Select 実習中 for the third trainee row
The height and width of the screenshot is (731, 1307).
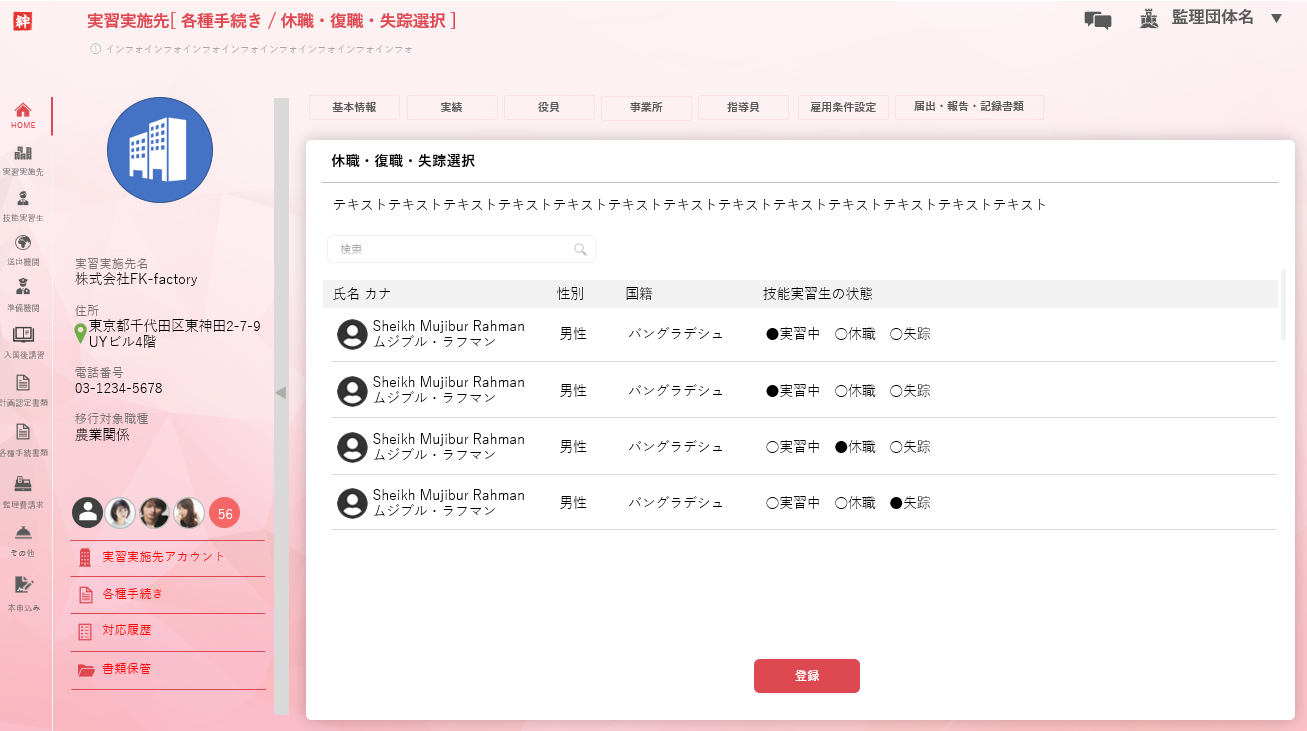tap(772, 448)
